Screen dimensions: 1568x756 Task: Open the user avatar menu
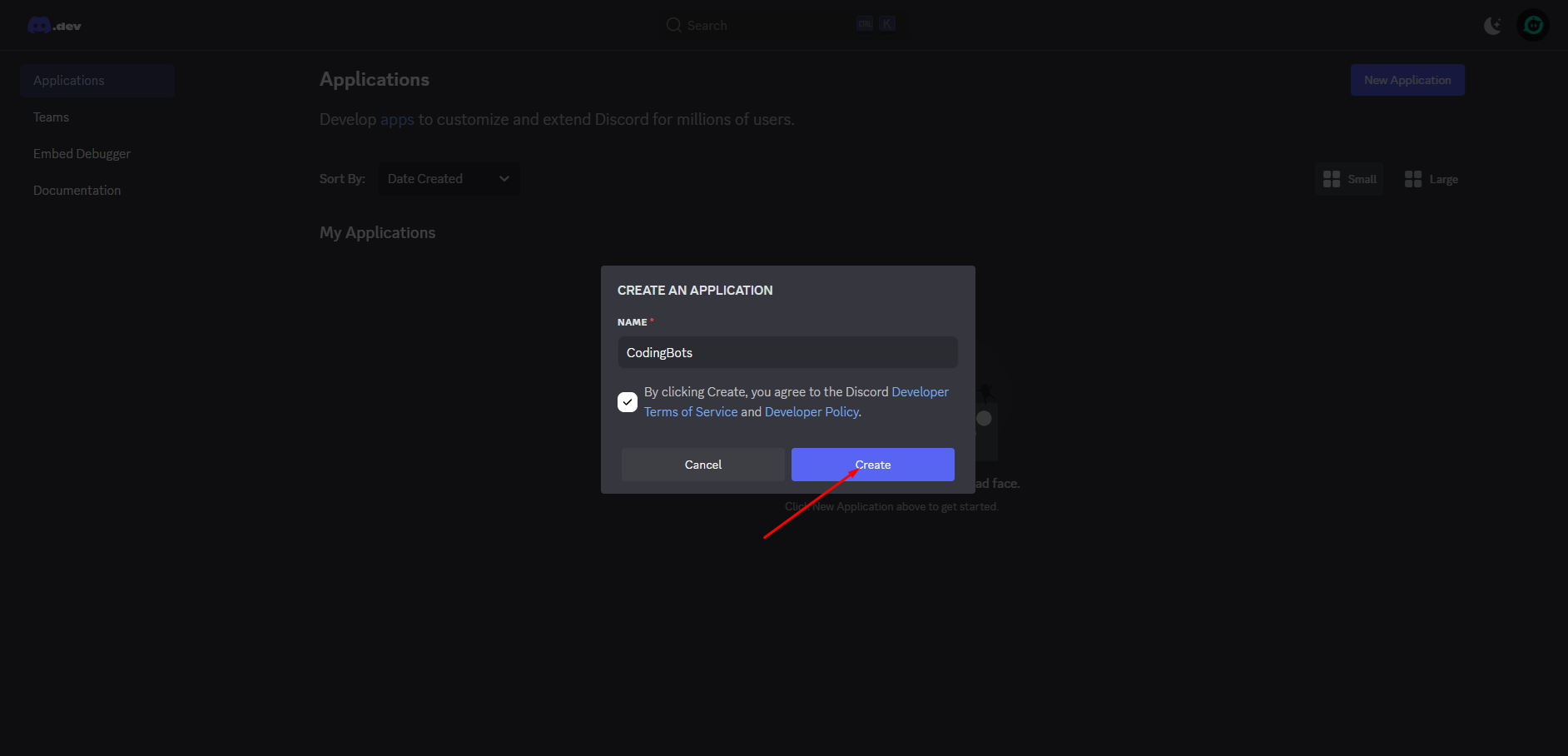[1533, 25]
